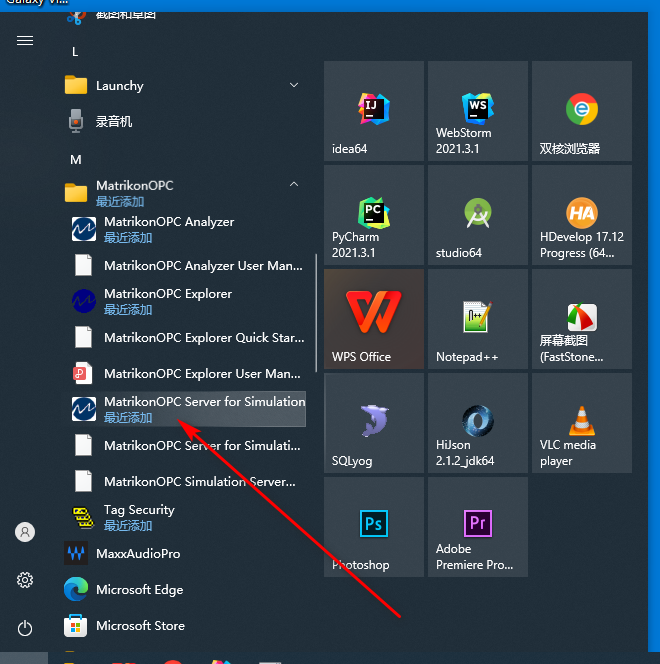The width and height of the screenshot is (660, 664).
Task: Open 录音机 voice recorder app
Action: tap(183, 122)
